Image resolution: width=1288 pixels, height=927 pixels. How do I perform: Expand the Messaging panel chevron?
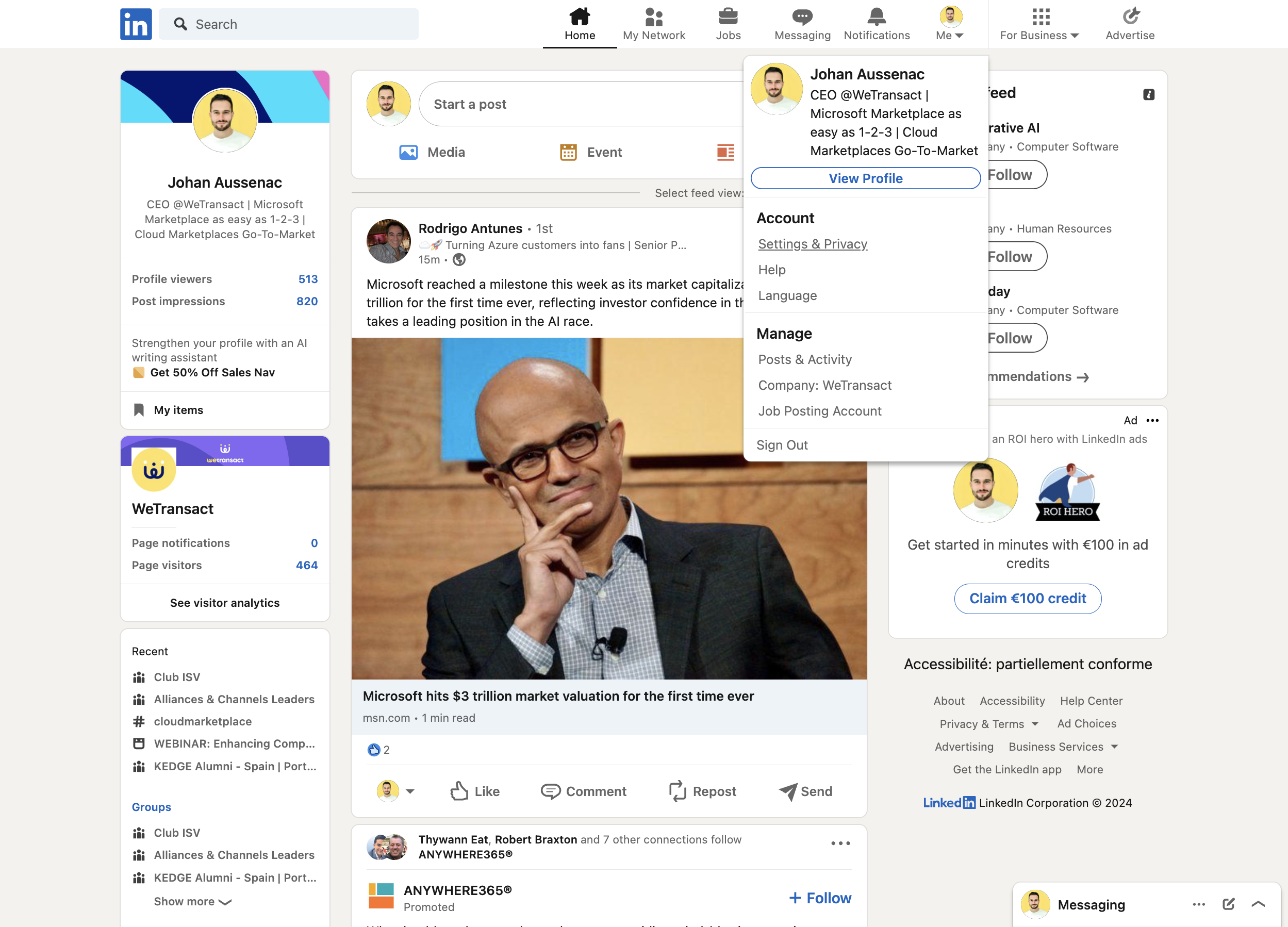click(x=1258, y=904)
